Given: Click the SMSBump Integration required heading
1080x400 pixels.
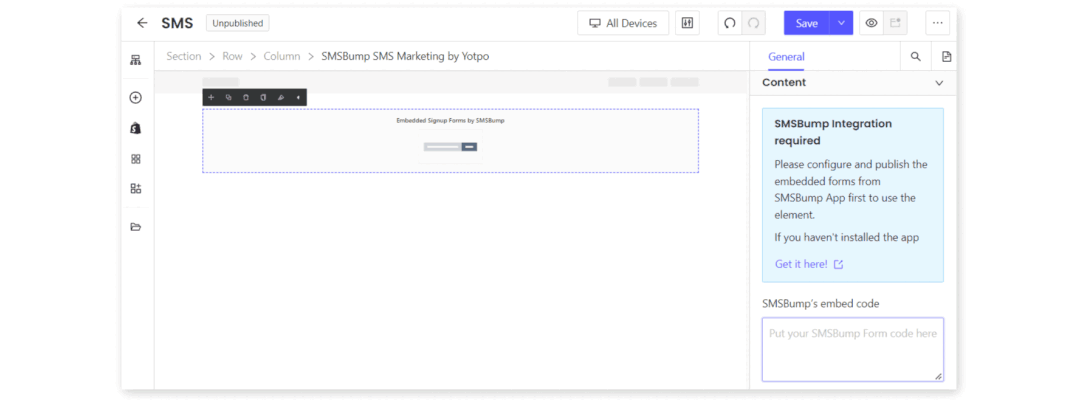Looking at the screenshot, I should tap(833, 132).
